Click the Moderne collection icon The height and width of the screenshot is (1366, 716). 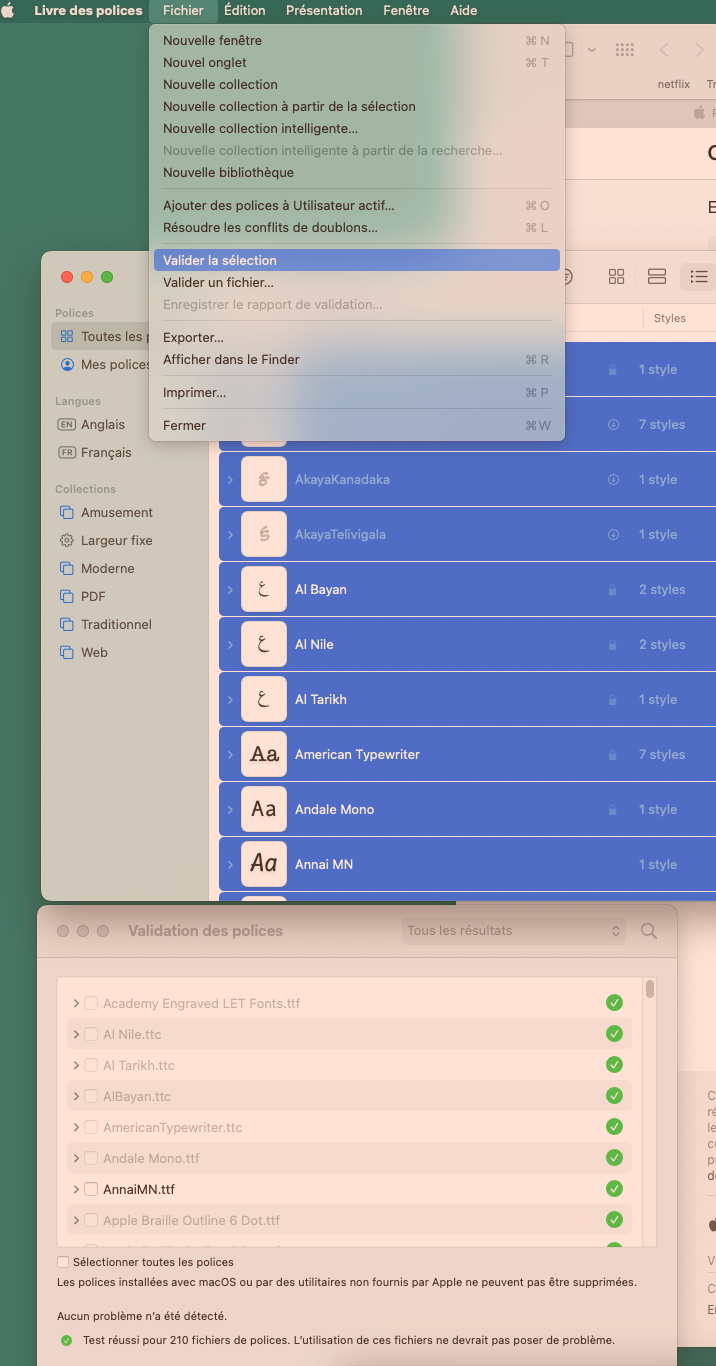click(x=67, y=569)
